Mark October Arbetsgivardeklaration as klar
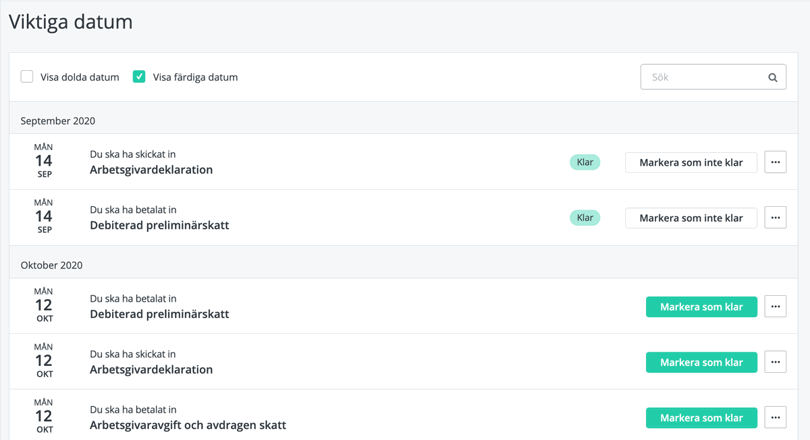Screen dimensions: 810x440 point(701,362)
